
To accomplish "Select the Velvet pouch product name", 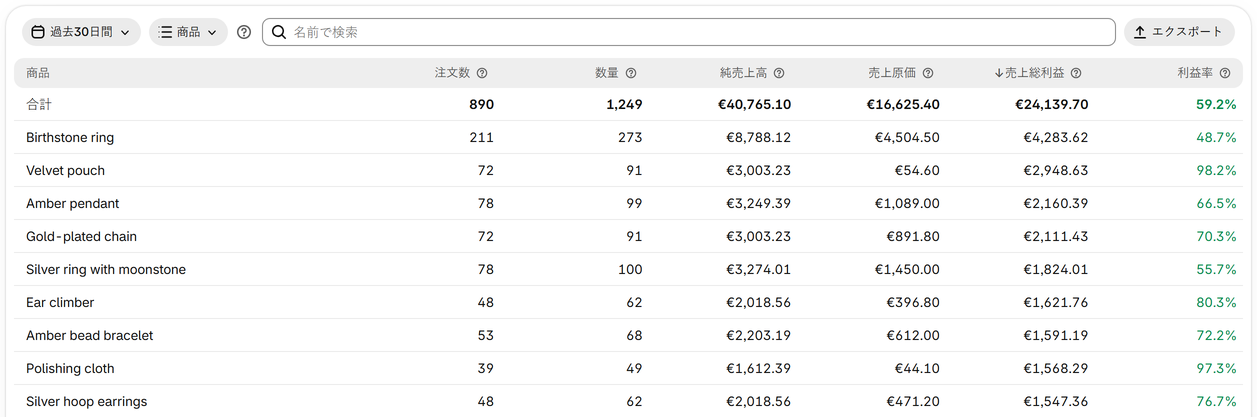I will pos(65,170).
